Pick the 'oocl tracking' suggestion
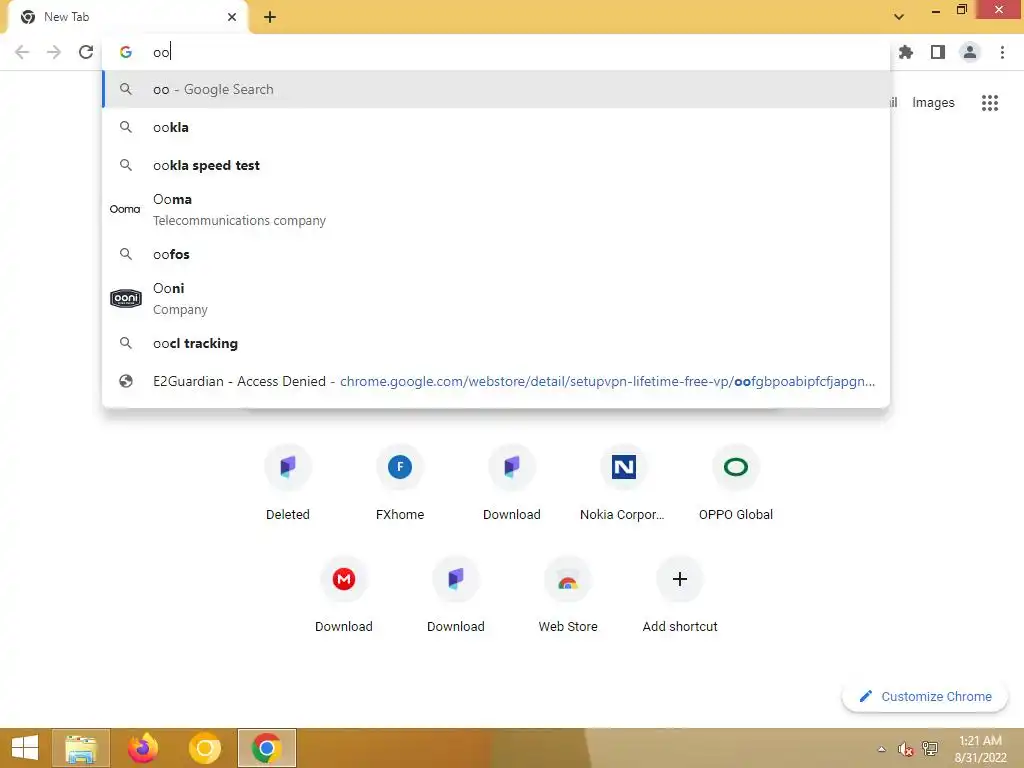Viewport: 1024px width, 768px height. click(496, 343)
